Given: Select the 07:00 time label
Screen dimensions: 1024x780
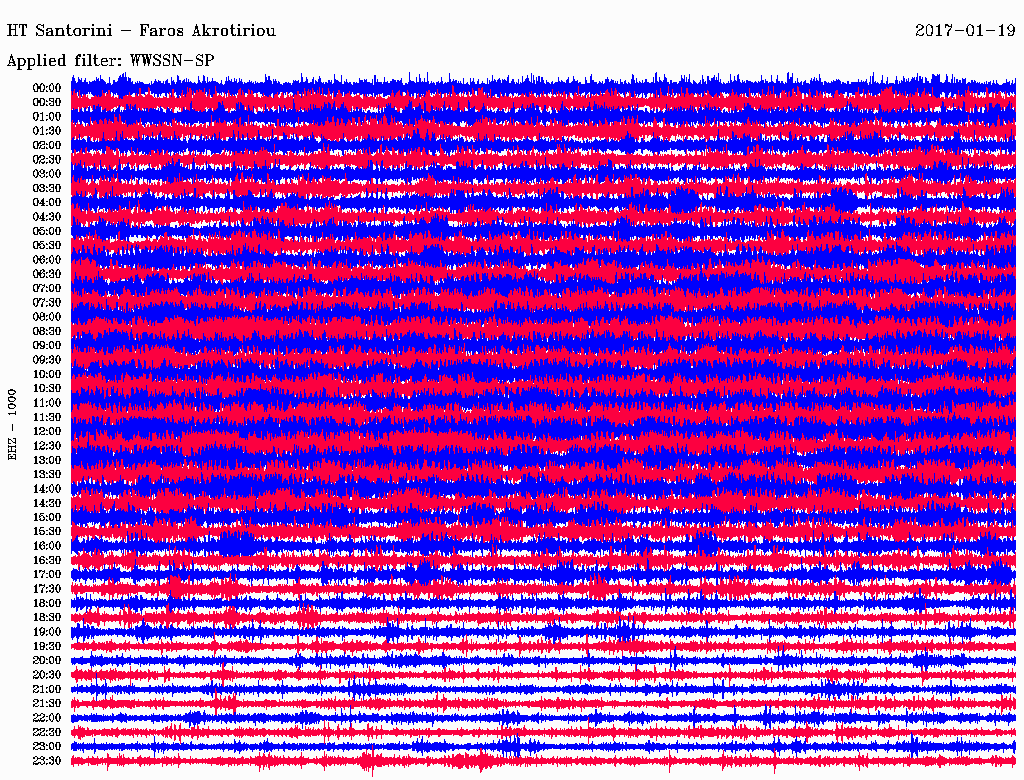Looking at the screenshot, I should pos(47,289).
